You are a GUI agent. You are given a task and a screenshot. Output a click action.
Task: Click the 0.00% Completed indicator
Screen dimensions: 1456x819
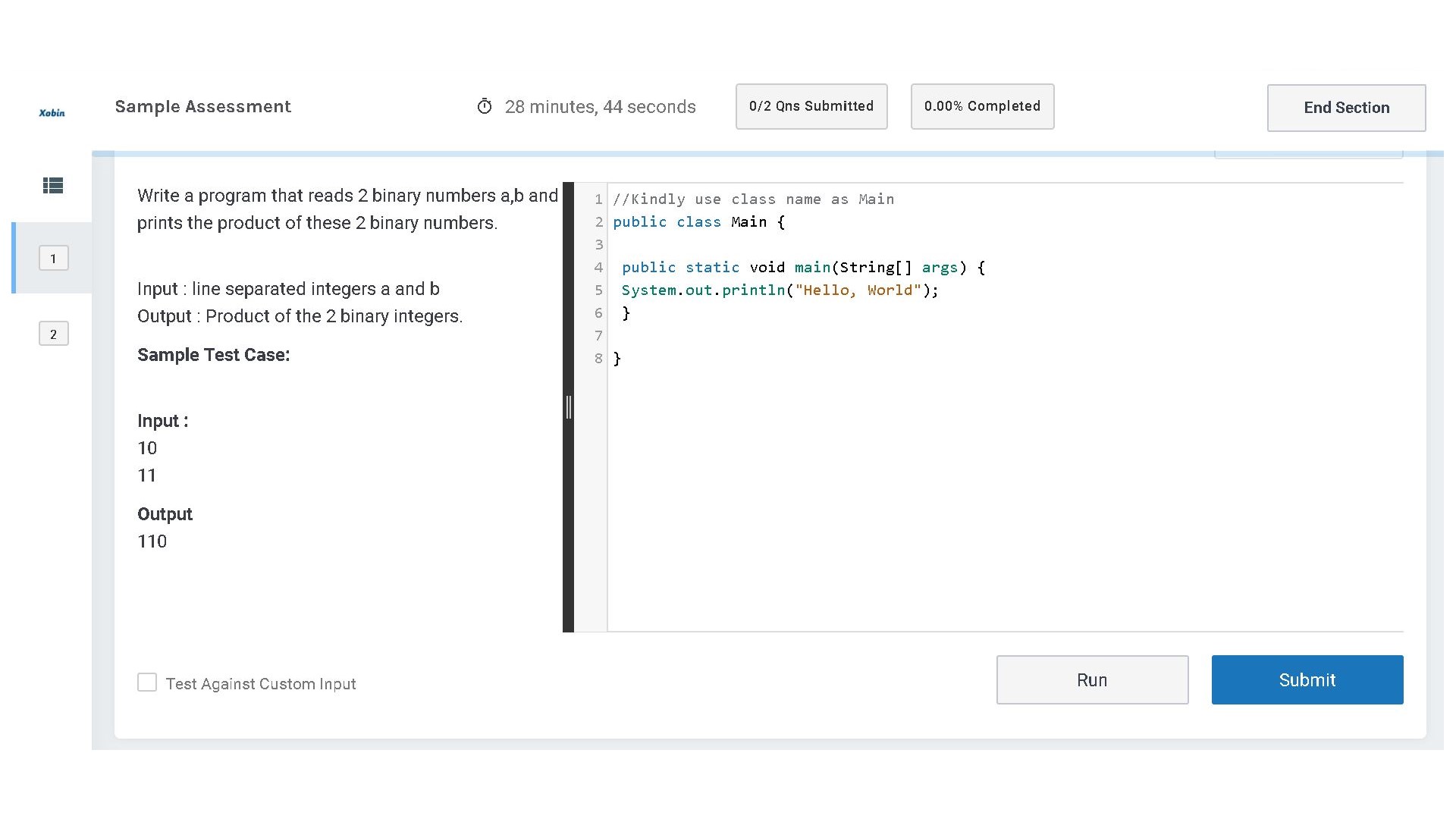tap(981, 107)
